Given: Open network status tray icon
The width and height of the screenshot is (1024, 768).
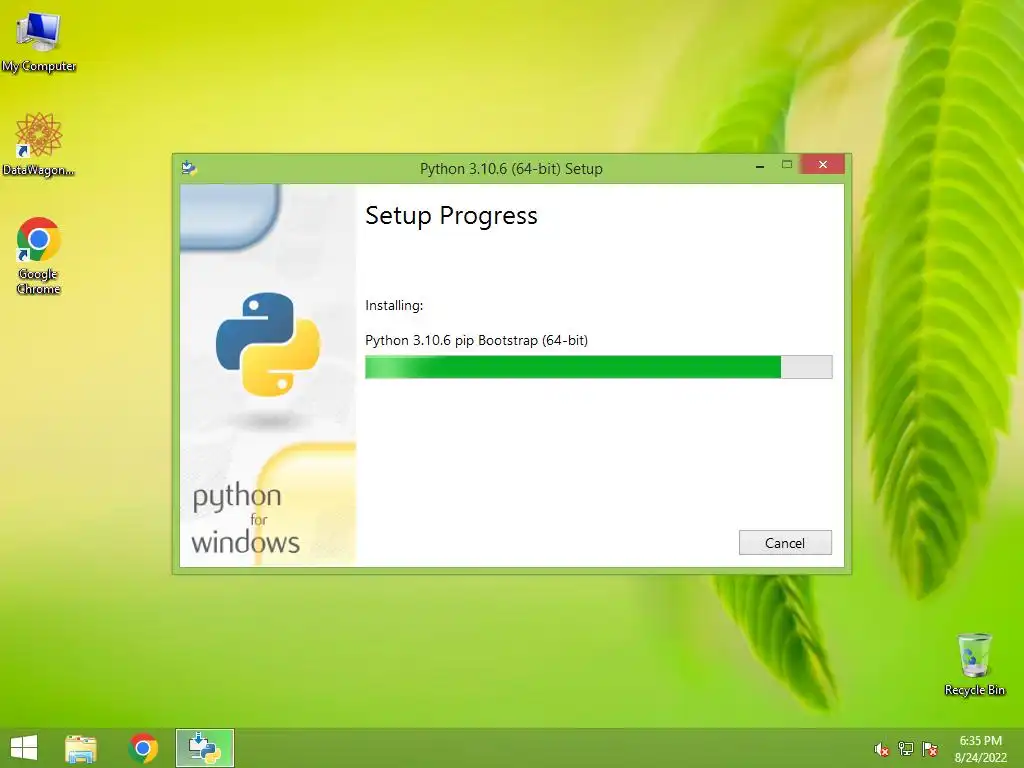Looking at the screenshot, I should [906, 749].
